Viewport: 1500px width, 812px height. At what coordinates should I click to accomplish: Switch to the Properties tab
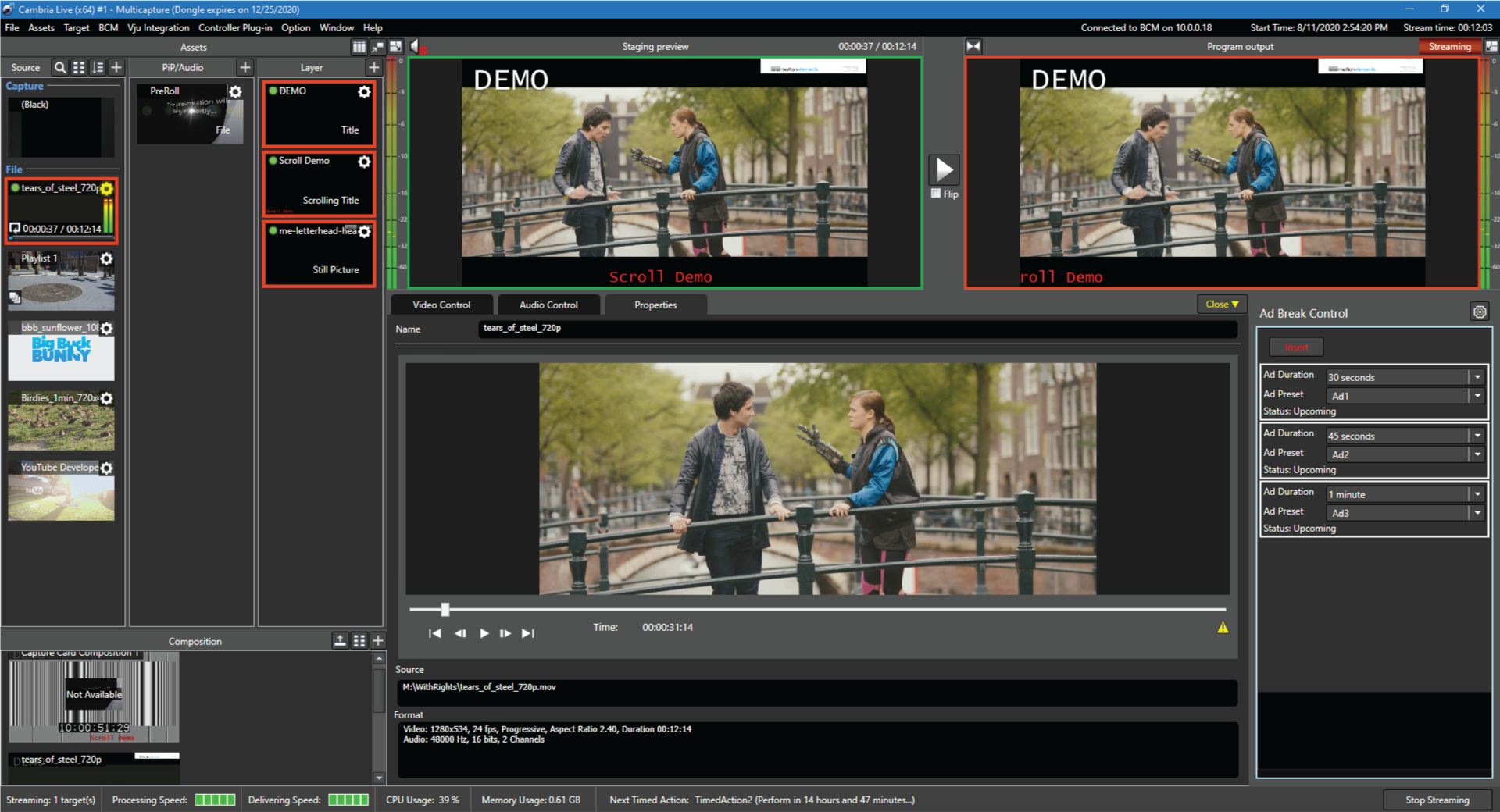[x=655, y=305]
